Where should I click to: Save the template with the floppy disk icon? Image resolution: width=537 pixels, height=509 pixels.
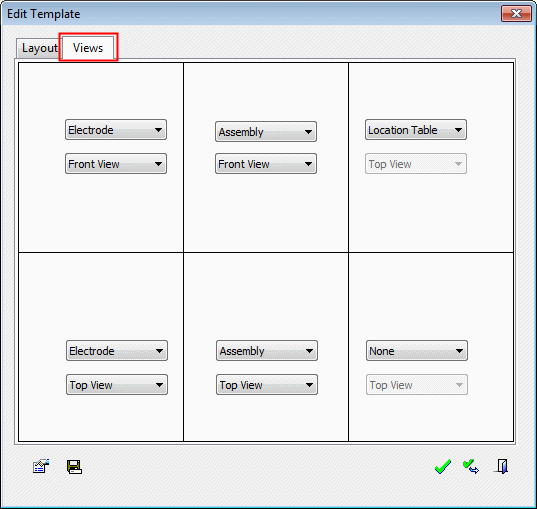74,467
